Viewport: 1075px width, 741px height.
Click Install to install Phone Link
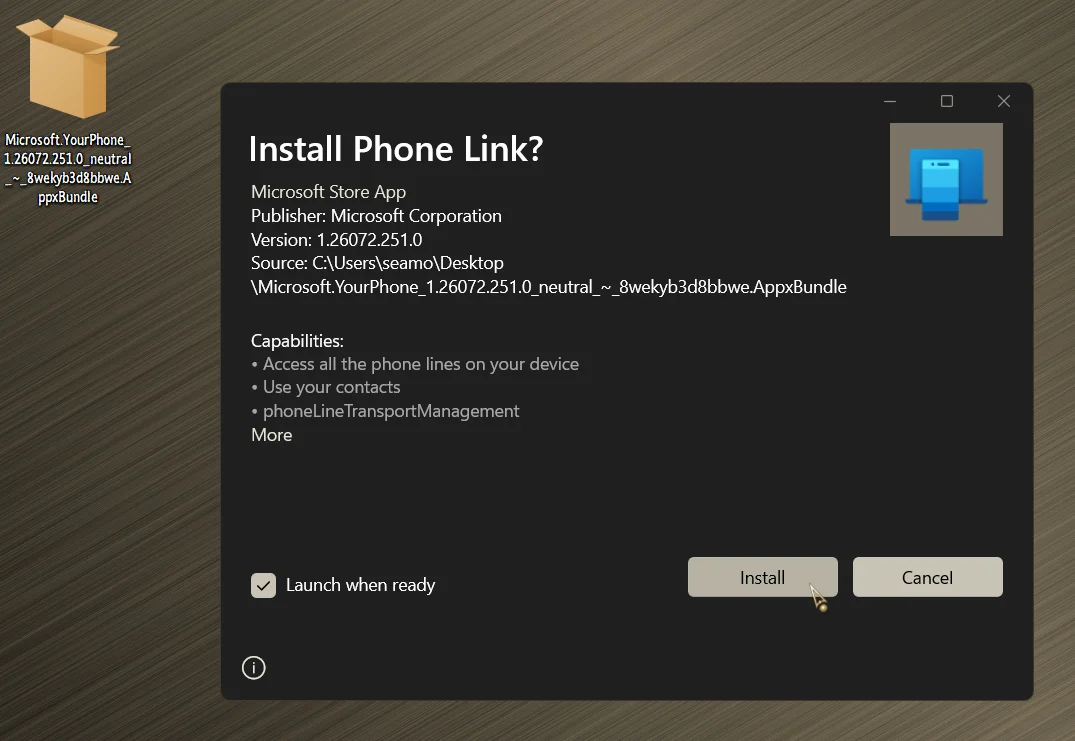point(762,577)
